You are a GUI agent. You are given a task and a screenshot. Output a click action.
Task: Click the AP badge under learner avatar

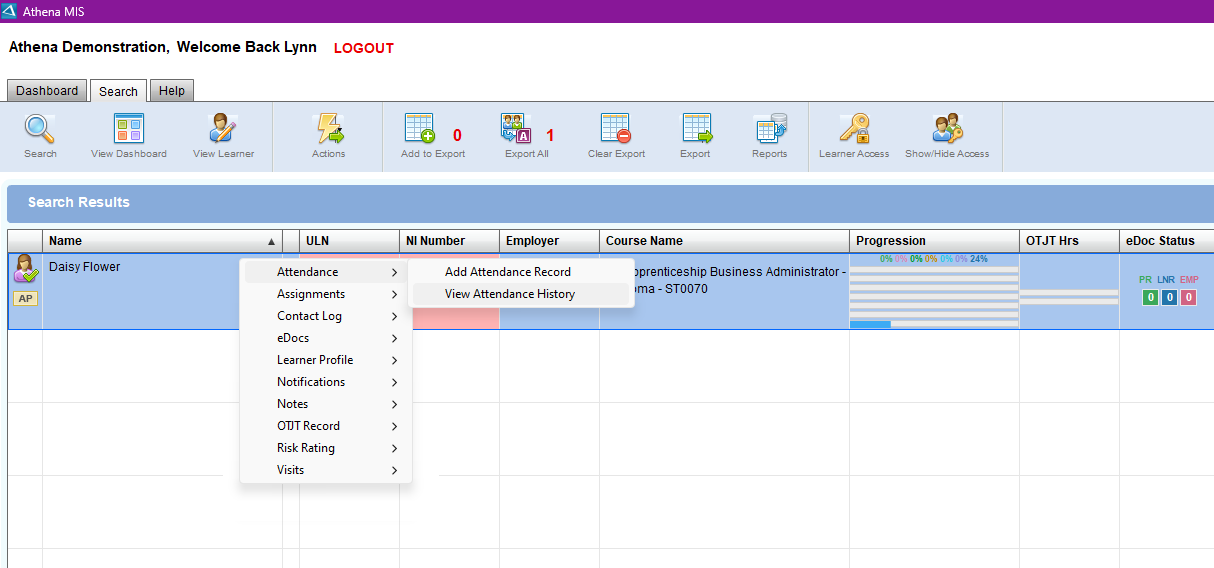pos(25,299)
